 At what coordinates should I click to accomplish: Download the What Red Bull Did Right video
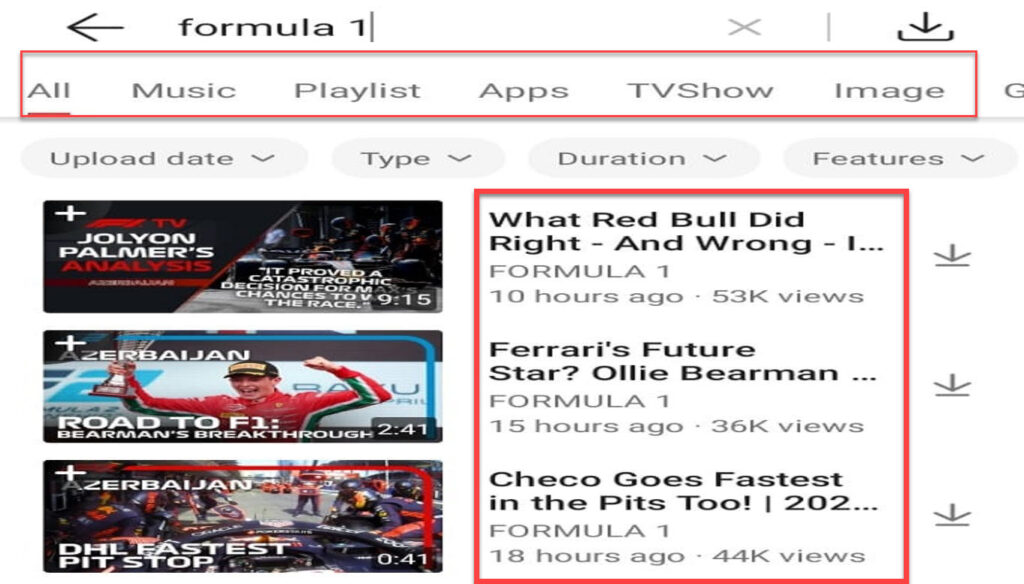pyautogui.click(x=952, y=255)
